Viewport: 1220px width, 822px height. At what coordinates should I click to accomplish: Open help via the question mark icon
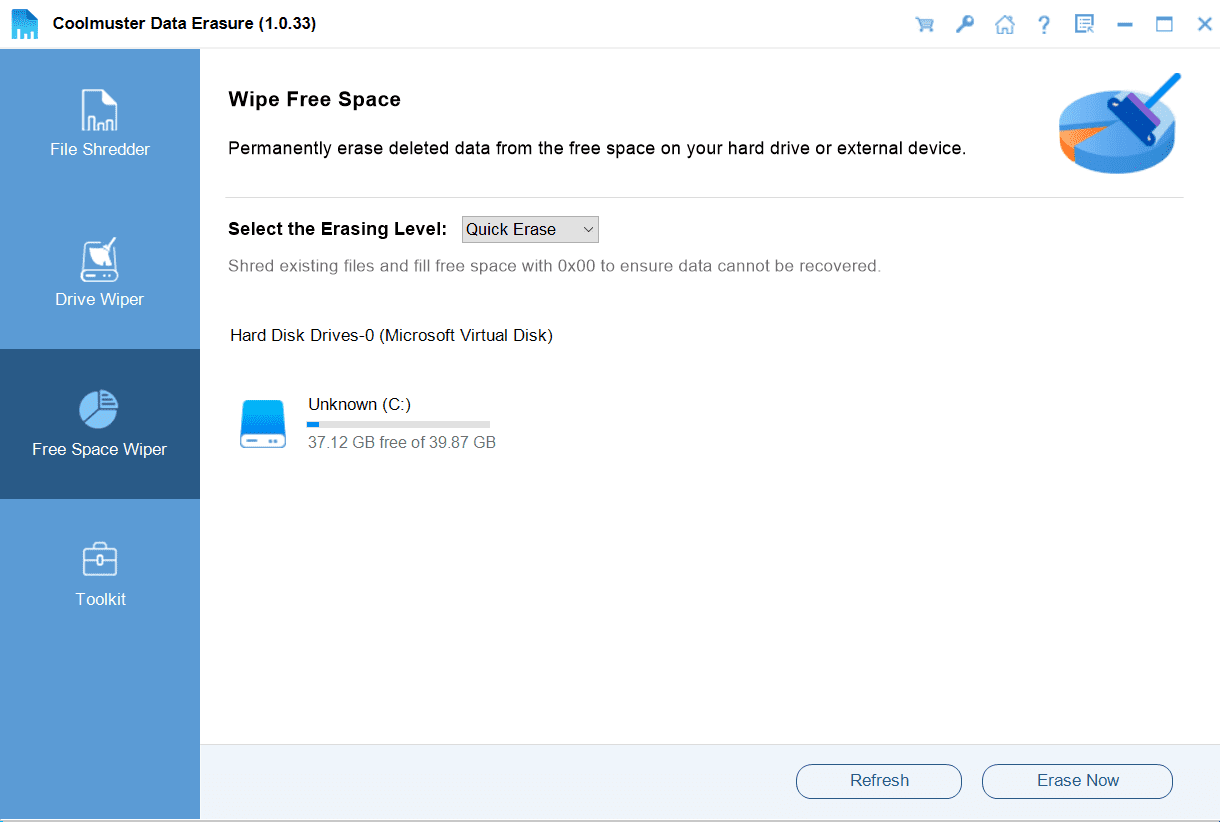coord(1044,24)
